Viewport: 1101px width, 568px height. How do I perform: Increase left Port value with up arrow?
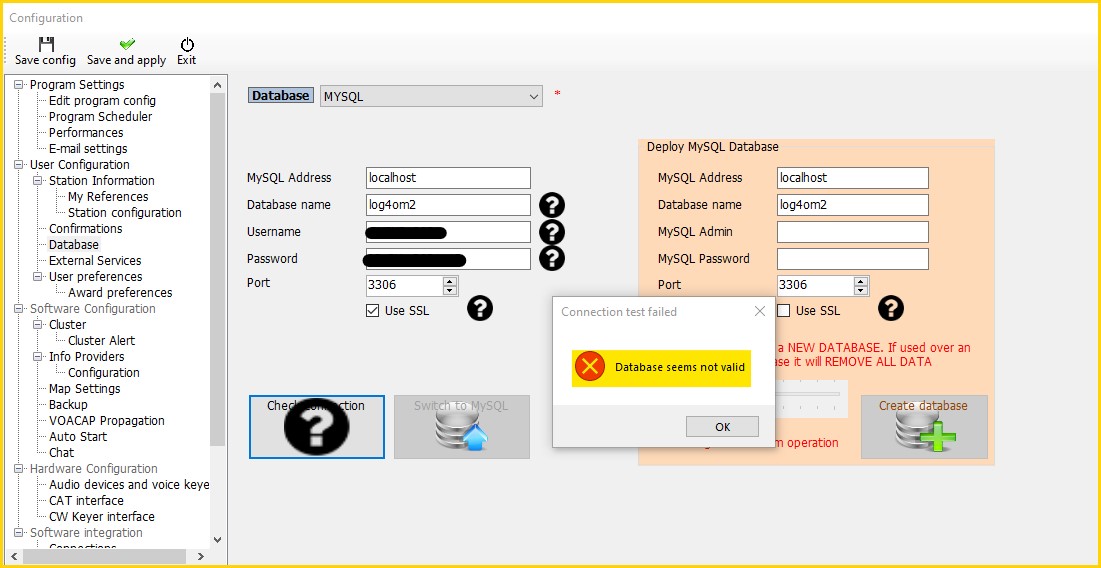(x=450, y=281)
